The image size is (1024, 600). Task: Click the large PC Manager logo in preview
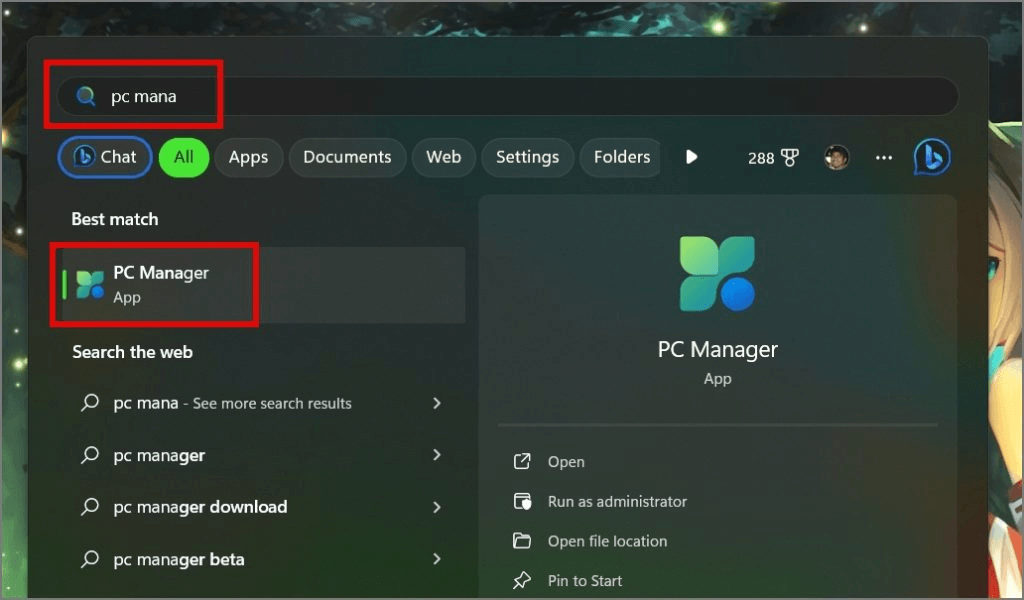(718, 274)
